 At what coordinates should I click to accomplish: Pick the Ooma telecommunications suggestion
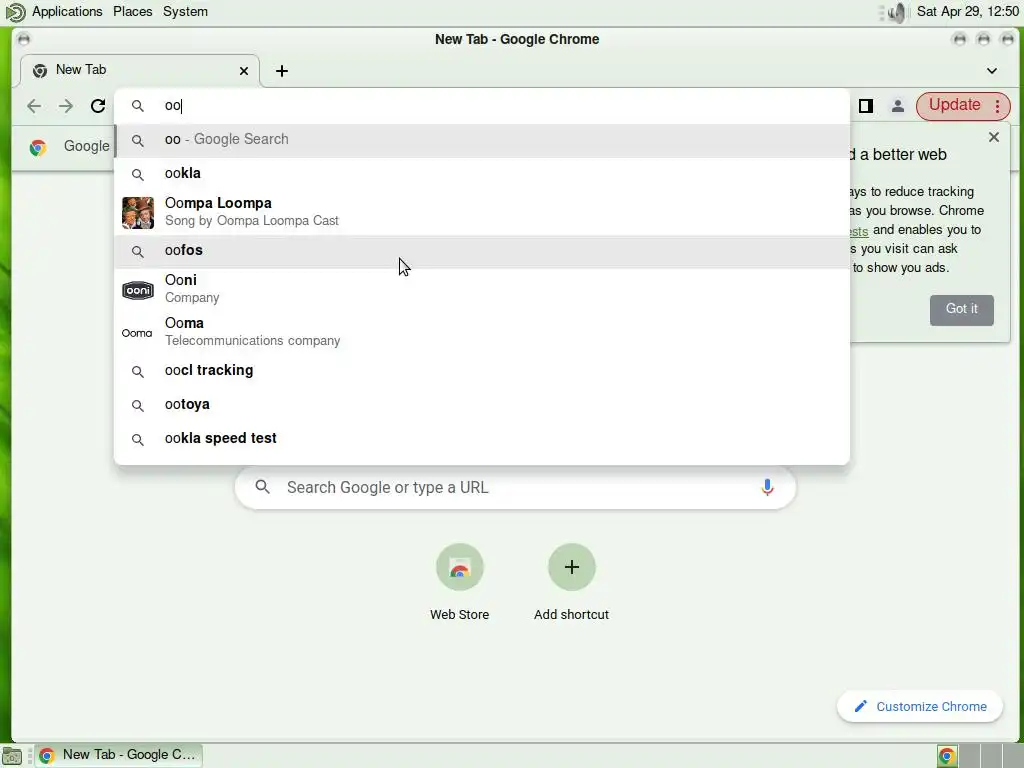tap(482, 332)
